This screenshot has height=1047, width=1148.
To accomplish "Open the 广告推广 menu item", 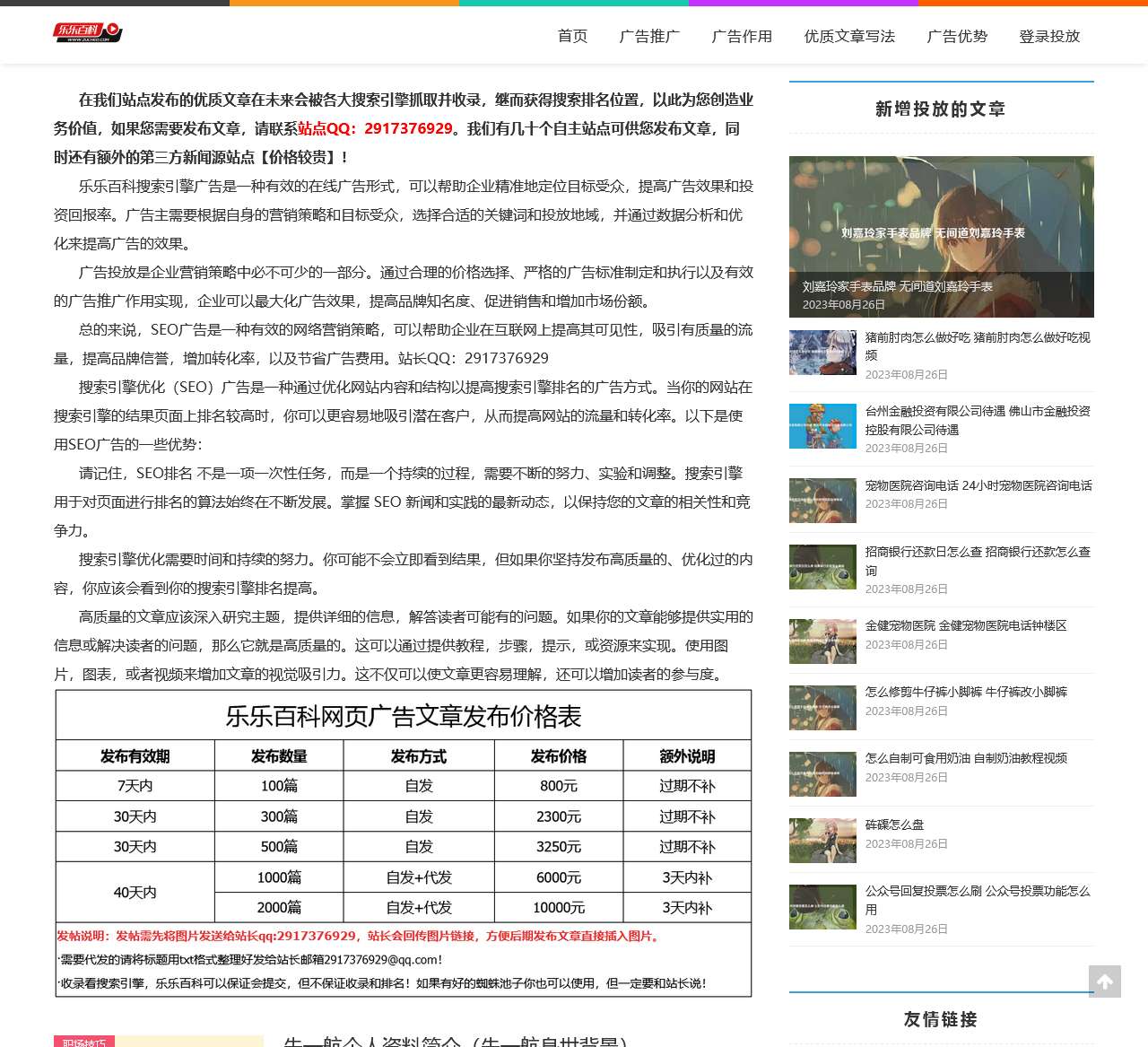I will tap(648, 37).
